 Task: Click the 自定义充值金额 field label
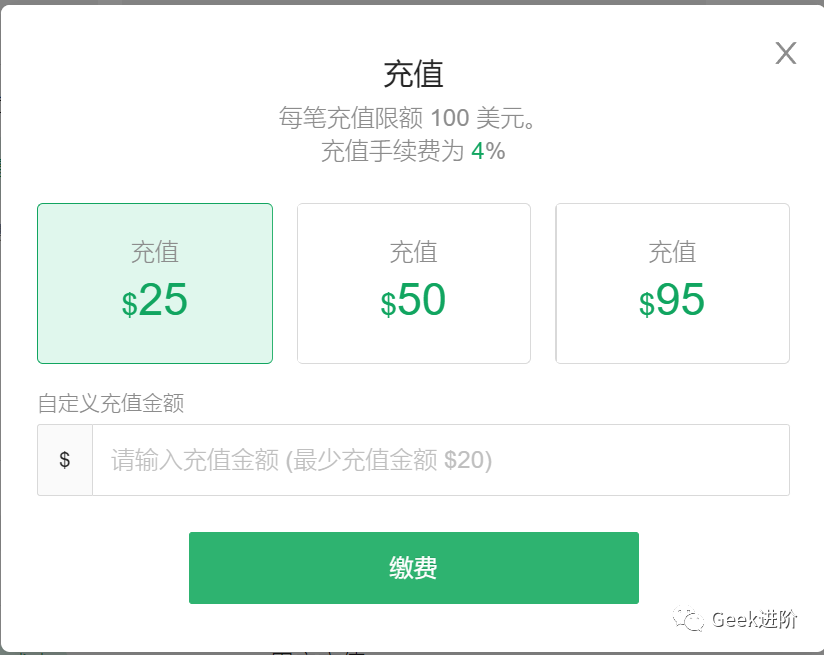pyautogui.click(x=111, y=403)
